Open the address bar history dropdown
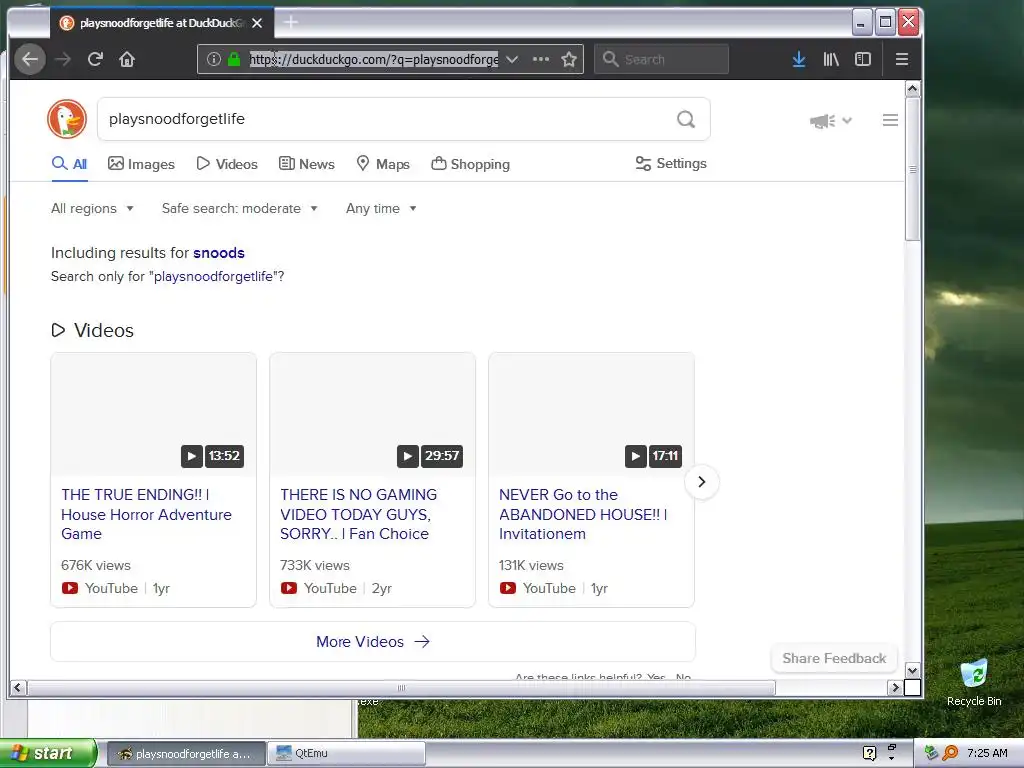The width and height of the screenshot is (1024, 768). coord(512,59)
